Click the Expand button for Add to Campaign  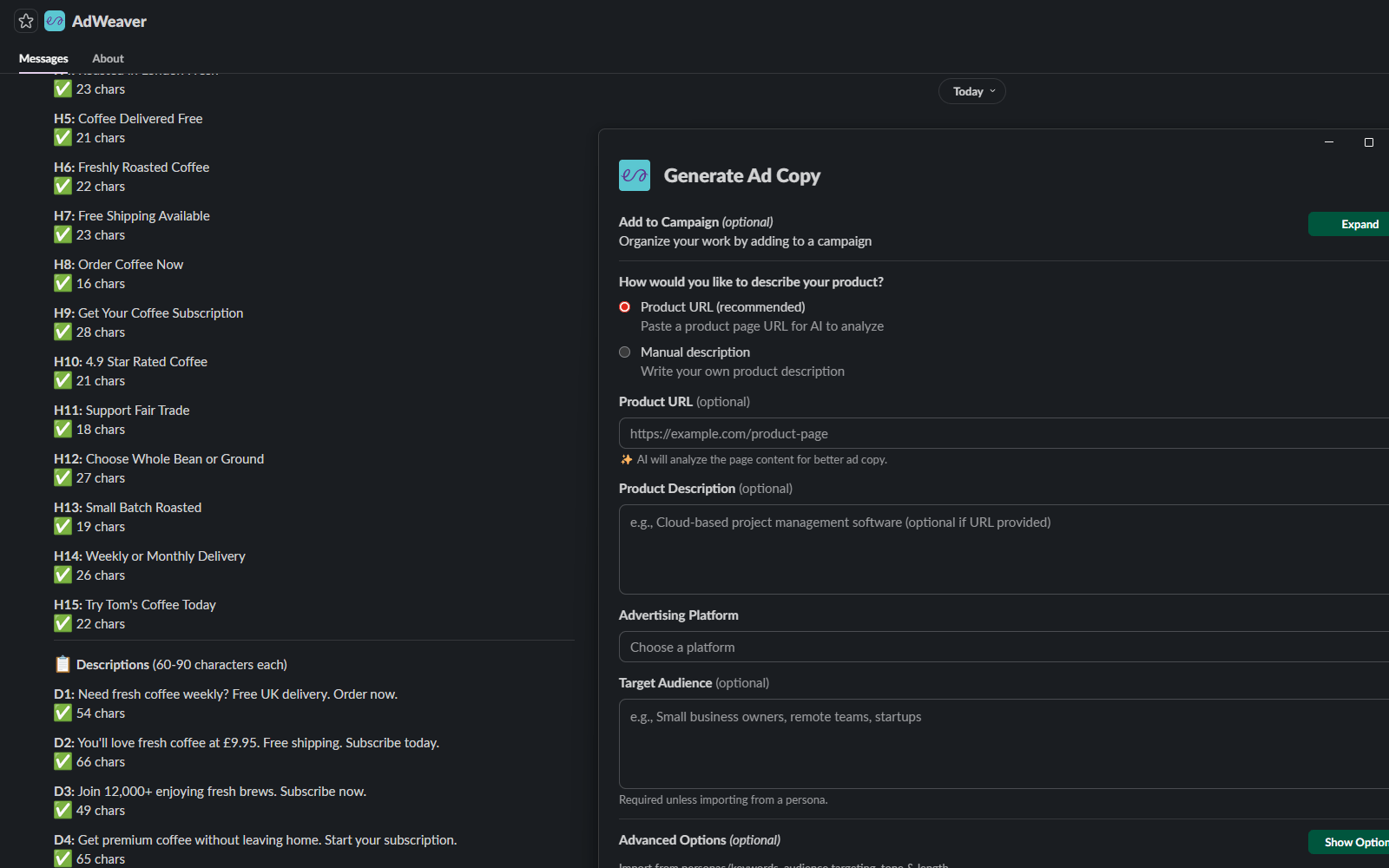click(1359, 223)
